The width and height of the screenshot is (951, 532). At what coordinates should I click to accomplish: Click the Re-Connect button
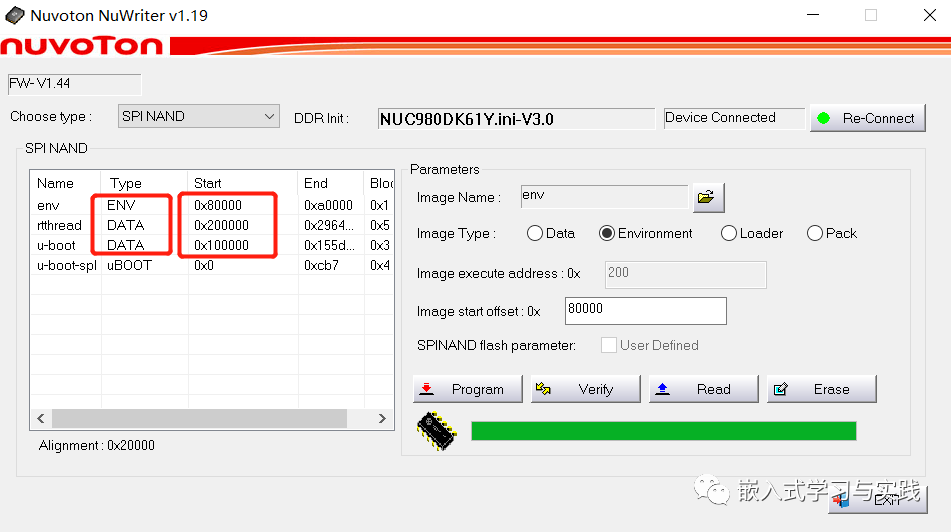click(868, 118)
